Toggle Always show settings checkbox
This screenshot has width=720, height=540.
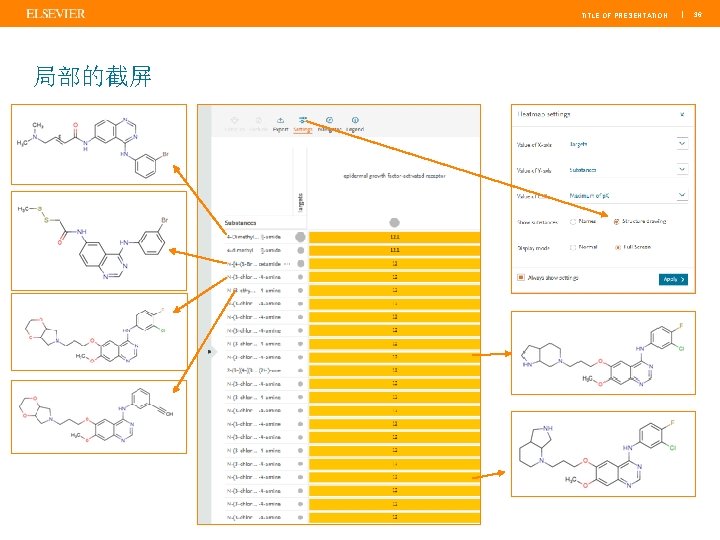coord(521,277)
